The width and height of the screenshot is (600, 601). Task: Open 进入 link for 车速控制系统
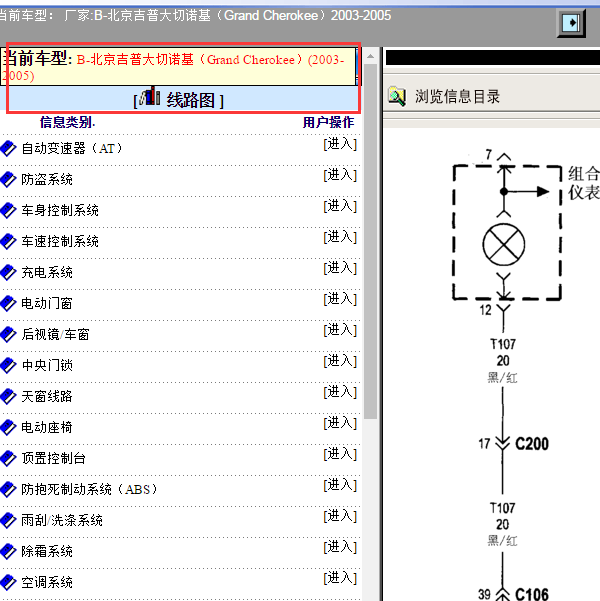point(340,238)
